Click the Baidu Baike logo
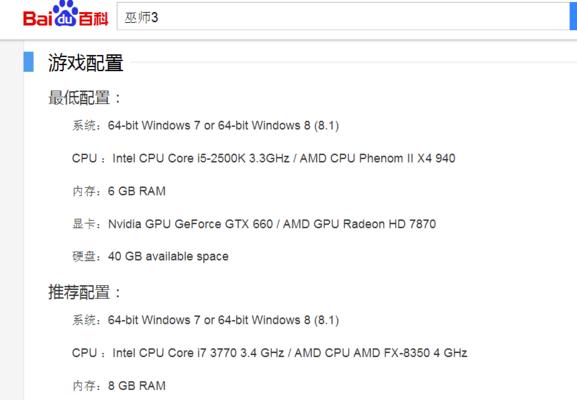 click(66, 14)
